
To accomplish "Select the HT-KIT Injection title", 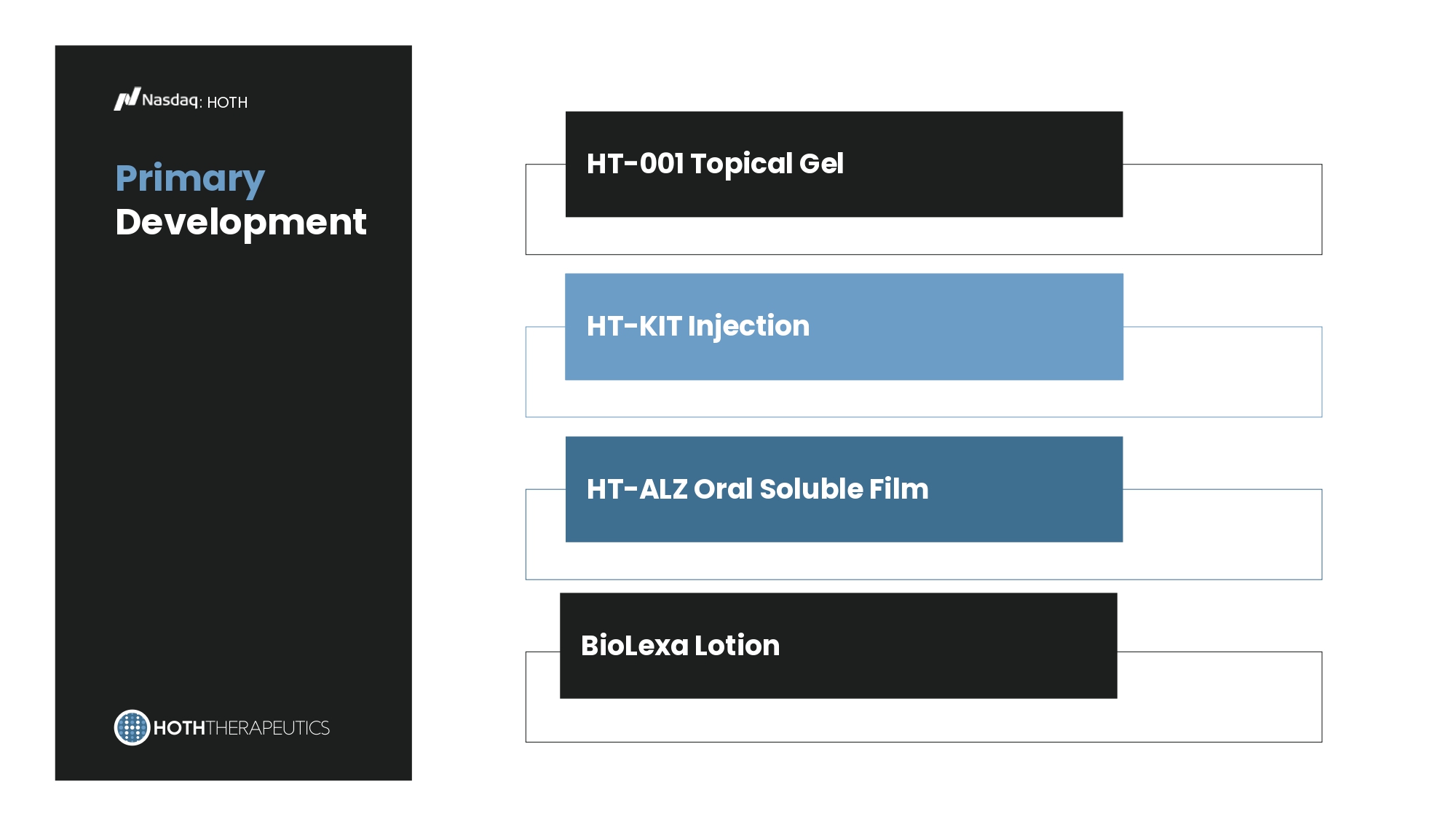I will click(x=697, y=326).
